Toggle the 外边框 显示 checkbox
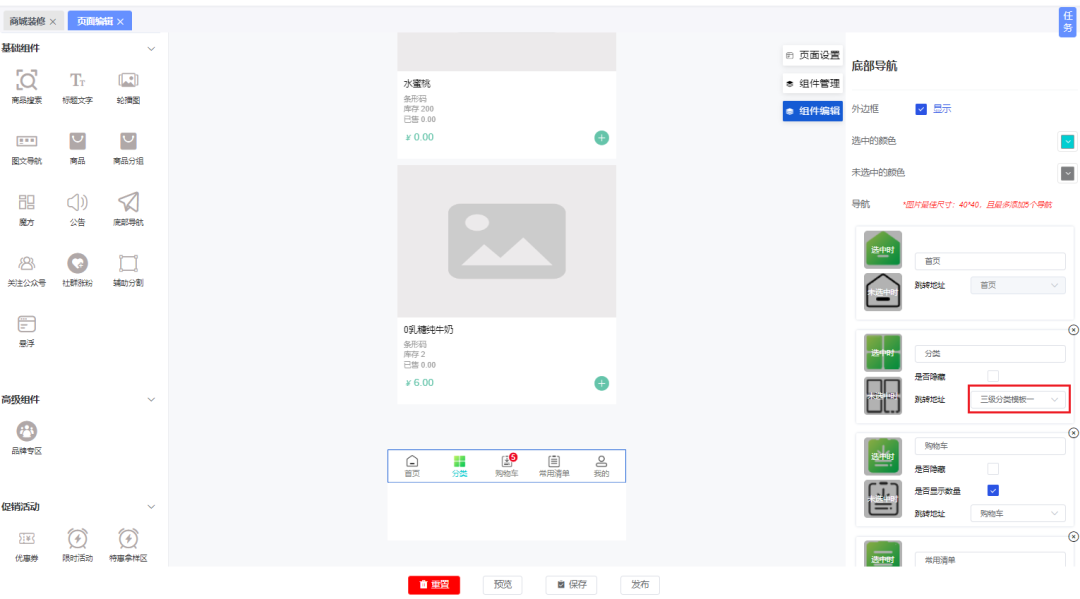 click(921, 110)
